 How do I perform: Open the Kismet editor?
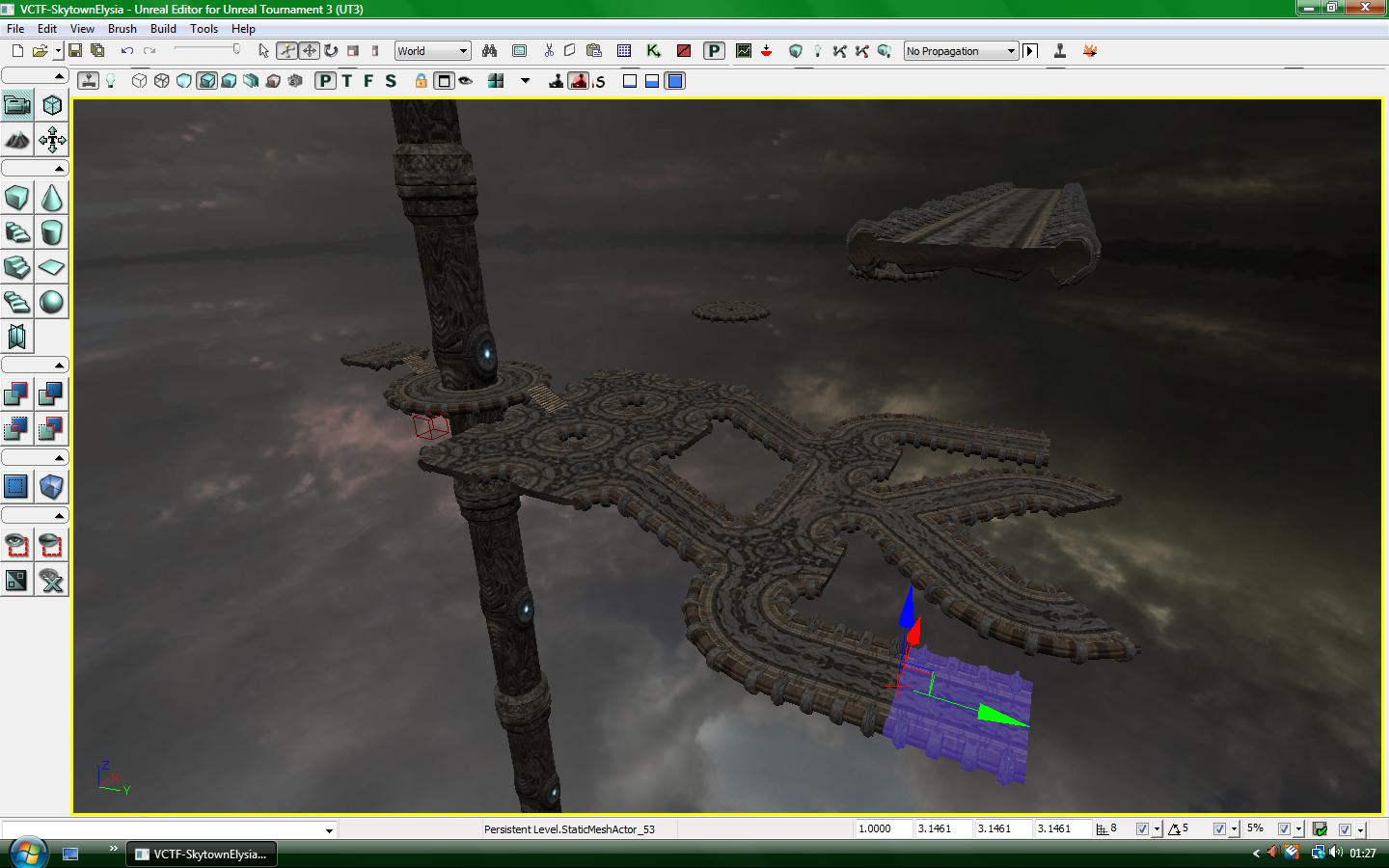(651, 50)
